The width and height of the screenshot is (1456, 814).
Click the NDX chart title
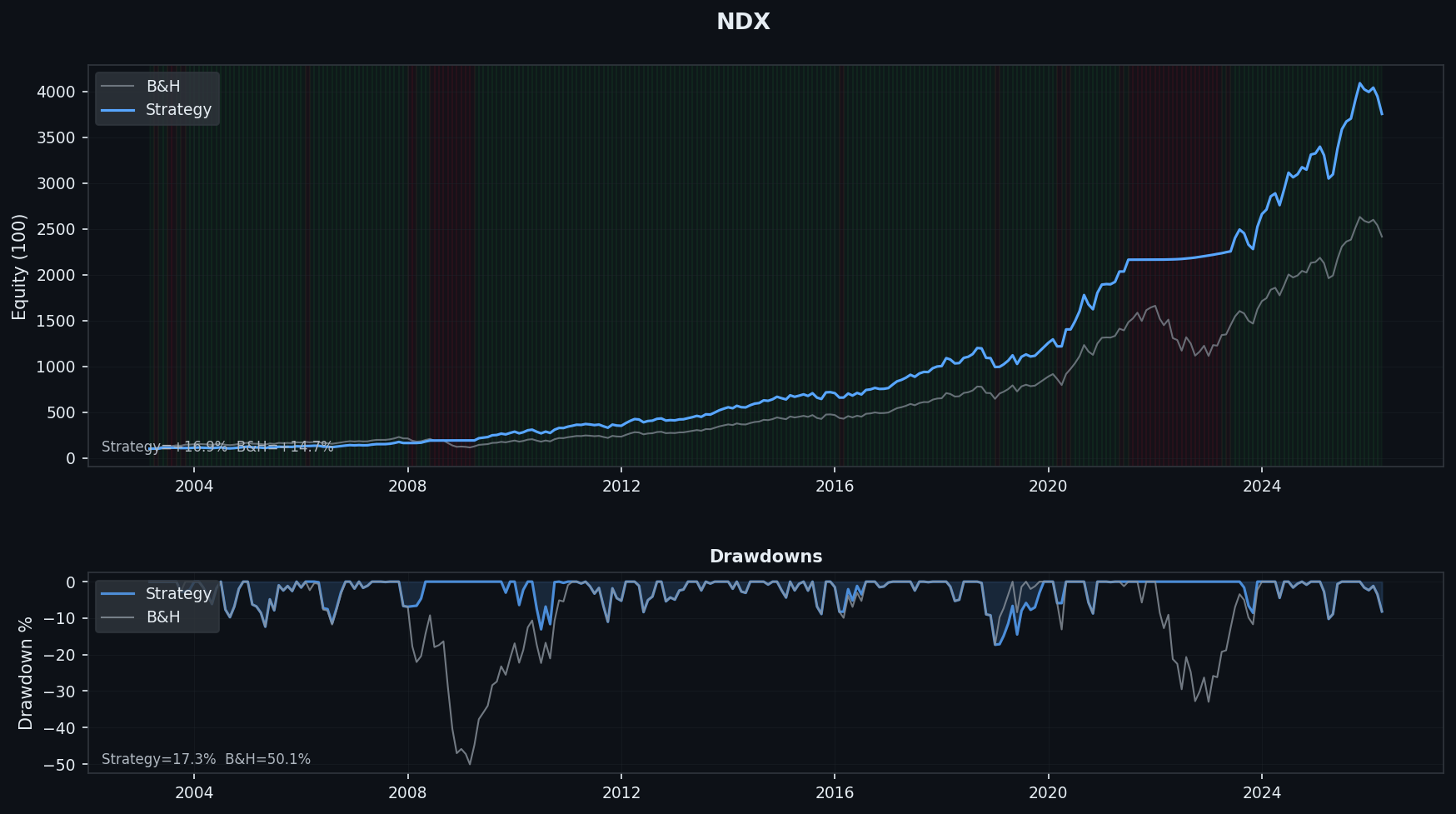click(743, 22)
